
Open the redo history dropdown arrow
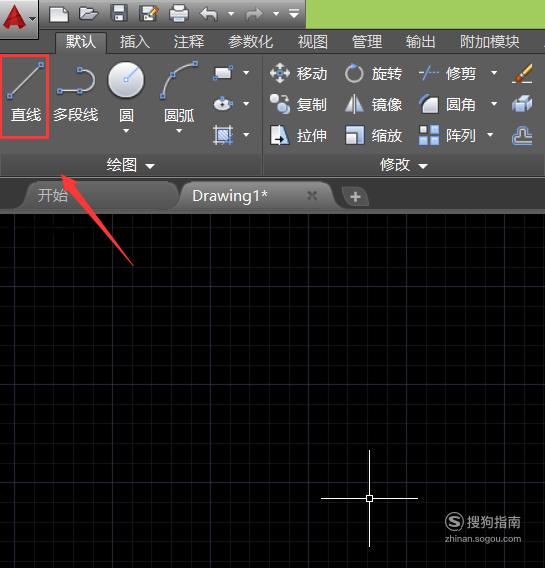pos(276,14)
